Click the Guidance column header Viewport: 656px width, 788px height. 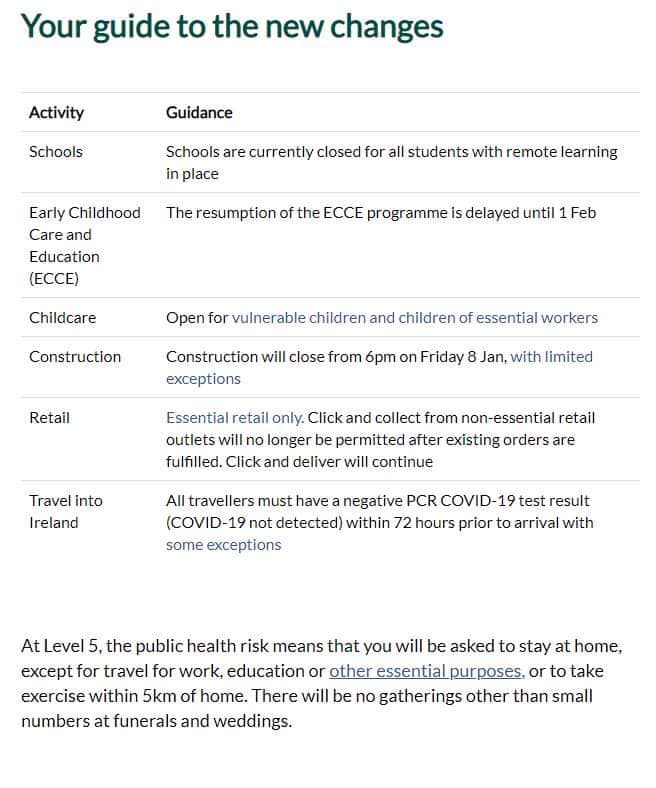199,113
